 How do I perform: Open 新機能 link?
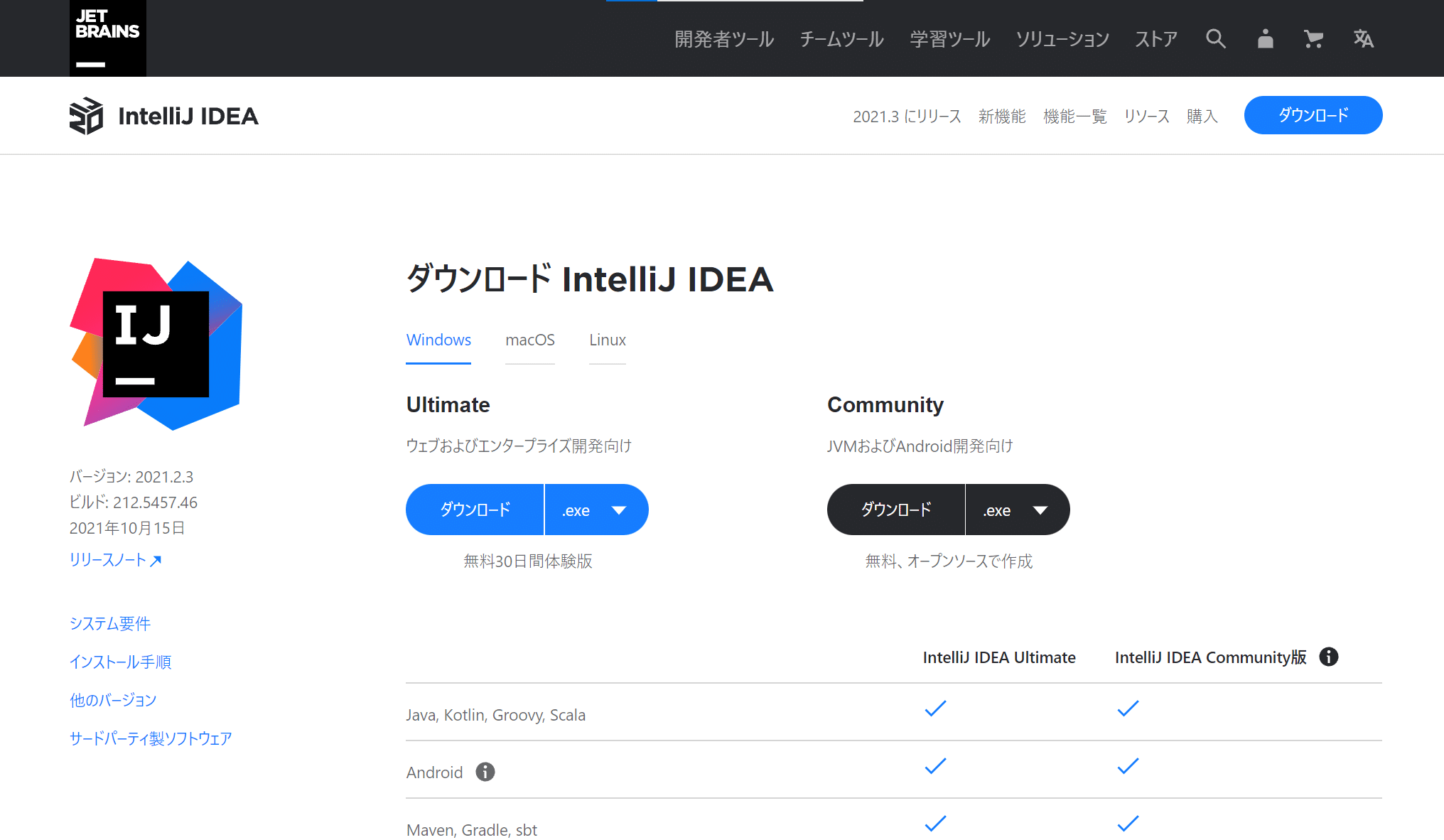pyautogui.click(x=1002, y=117)
